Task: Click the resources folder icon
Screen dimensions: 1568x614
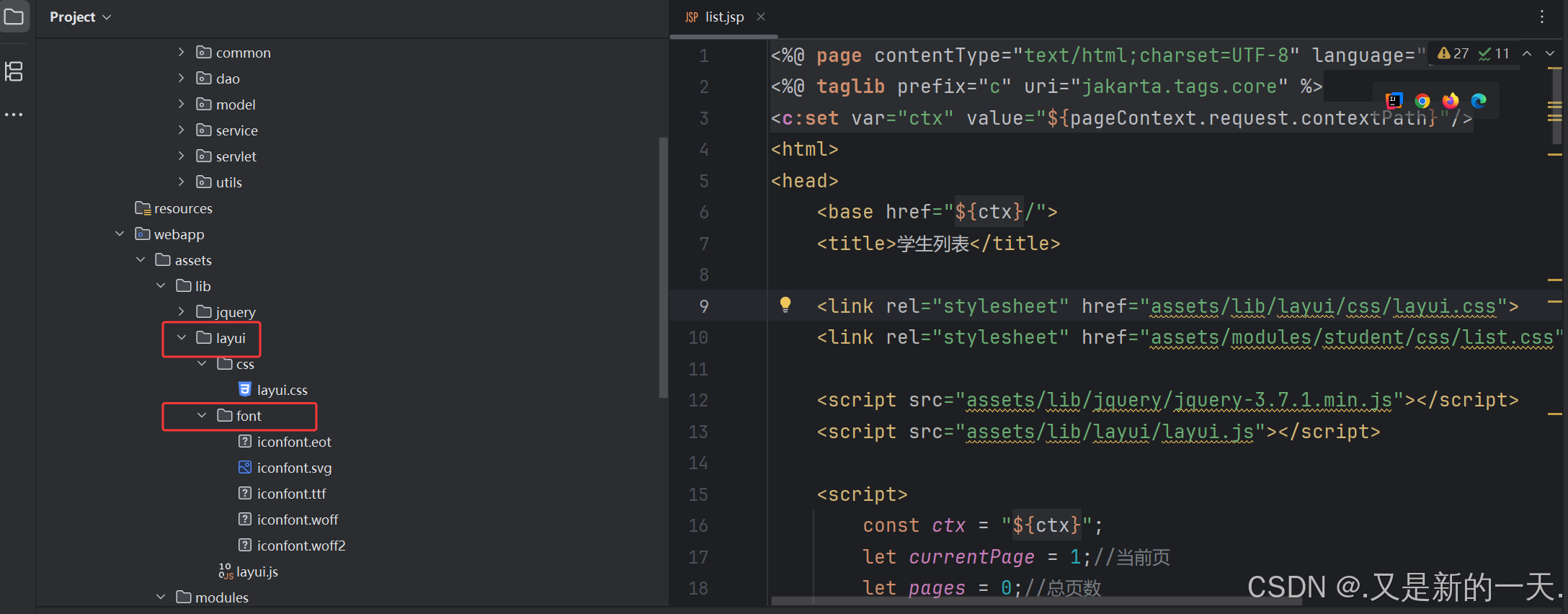Action: click(x=142, y=208)
